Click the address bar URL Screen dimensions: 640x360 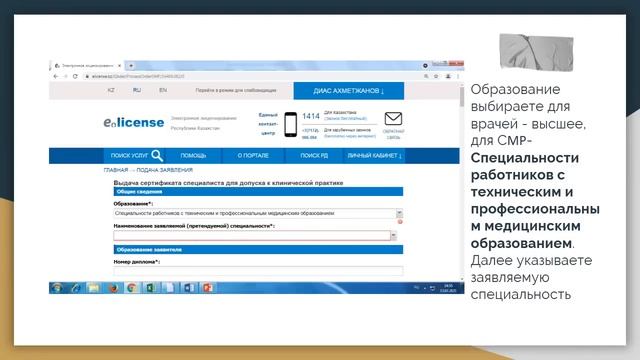pyautogui.click(x=138, y=76)
